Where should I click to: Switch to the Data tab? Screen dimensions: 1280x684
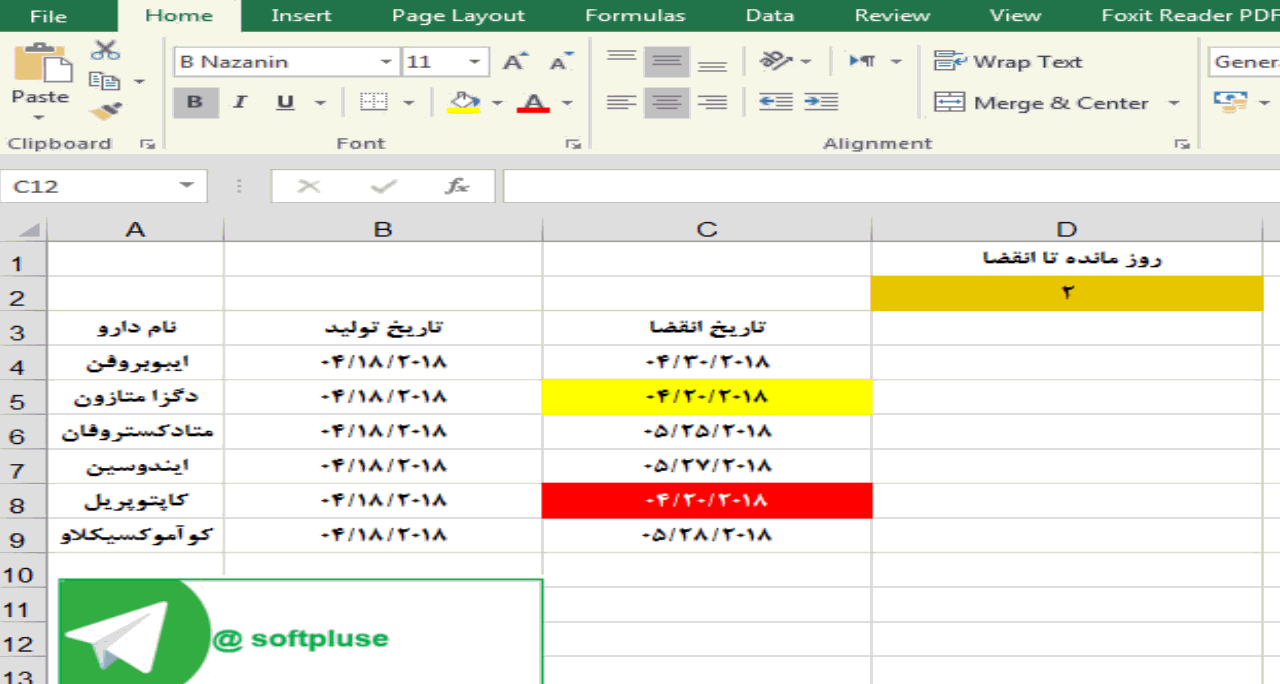click(x=770, y=16)
